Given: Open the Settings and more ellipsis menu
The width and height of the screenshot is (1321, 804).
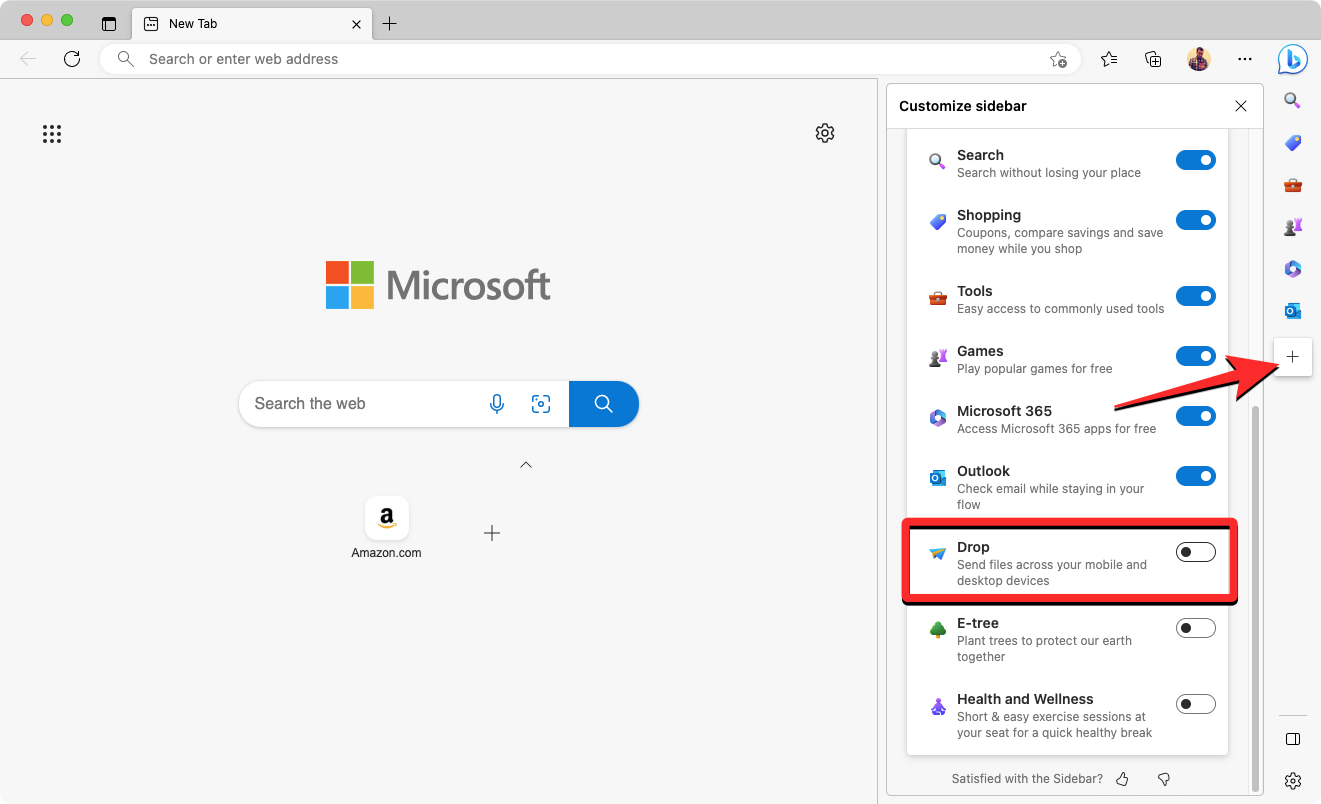Looking at the screenshot, I should point(1244,60).
